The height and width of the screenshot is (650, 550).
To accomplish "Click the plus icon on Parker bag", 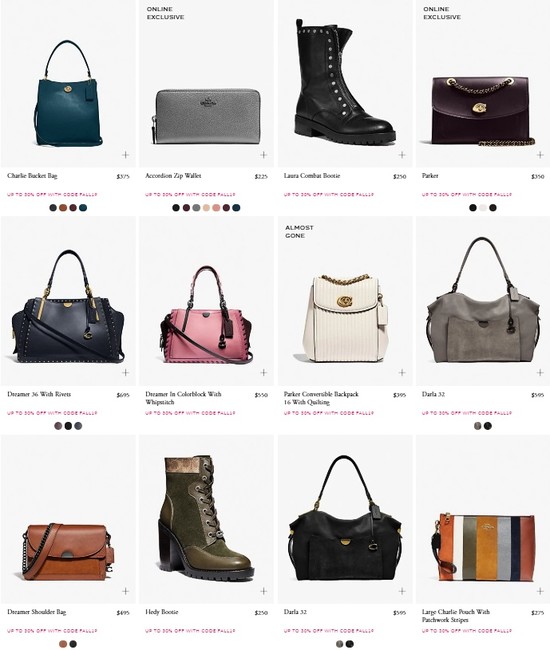I will tap(540, 155).
